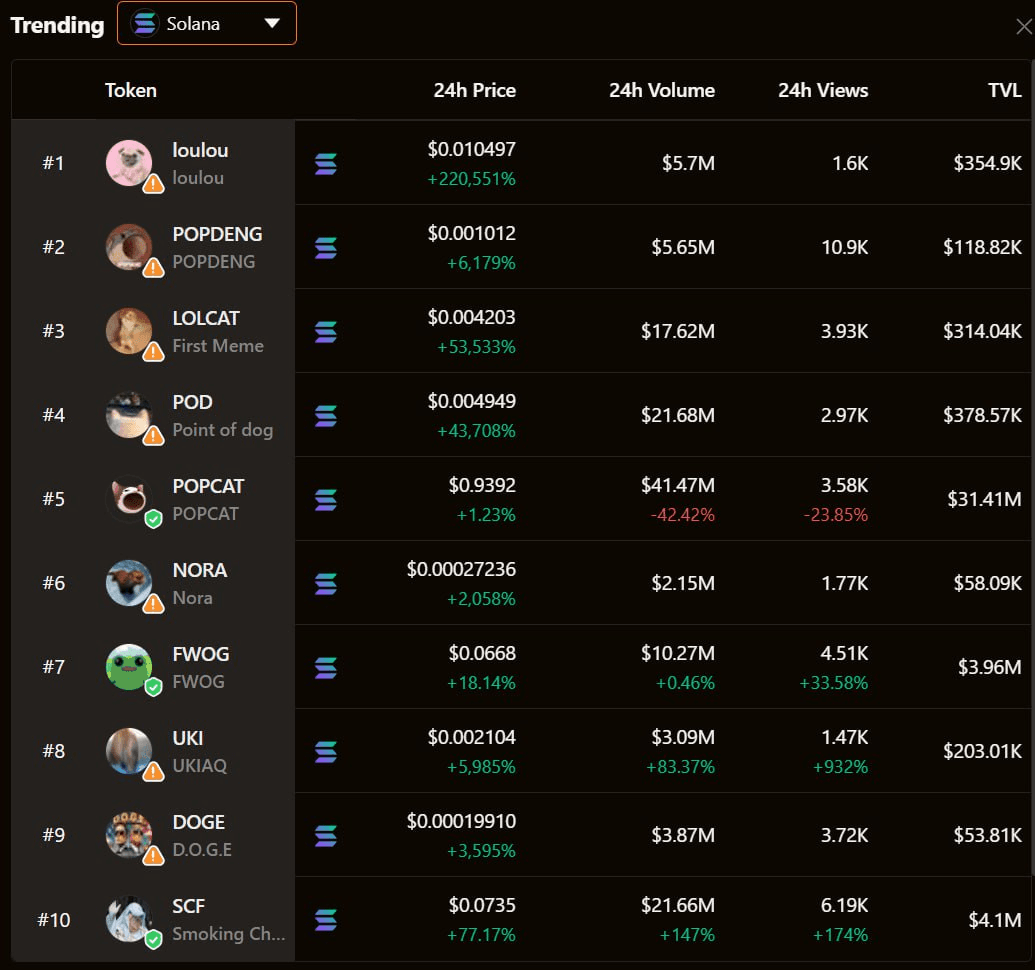Click the warning badge on NORA
Screen dimensions: 1035x970
pos(154,603)
